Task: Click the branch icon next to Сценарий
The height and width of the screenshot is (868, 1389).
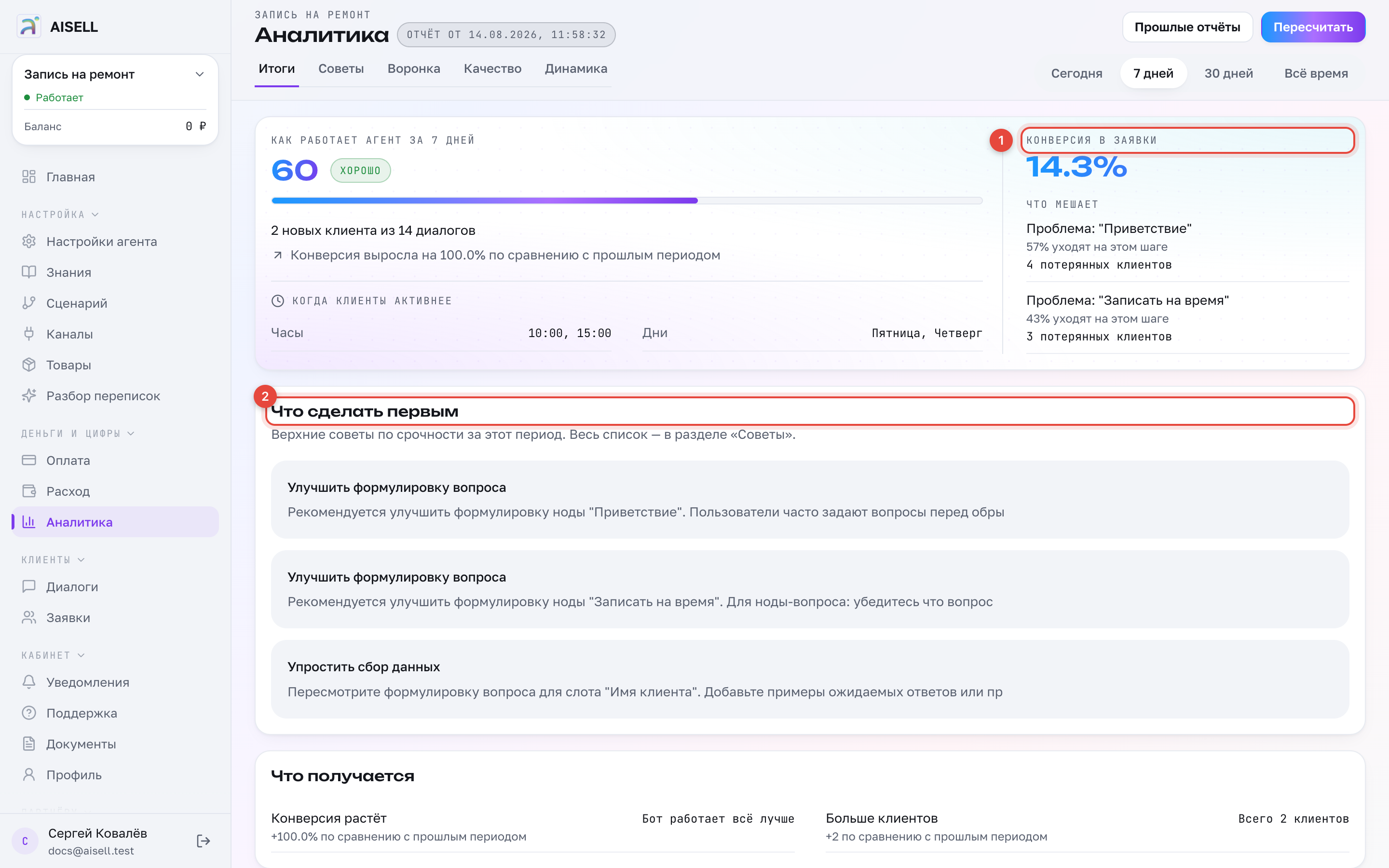Action: tap(29, 303)
